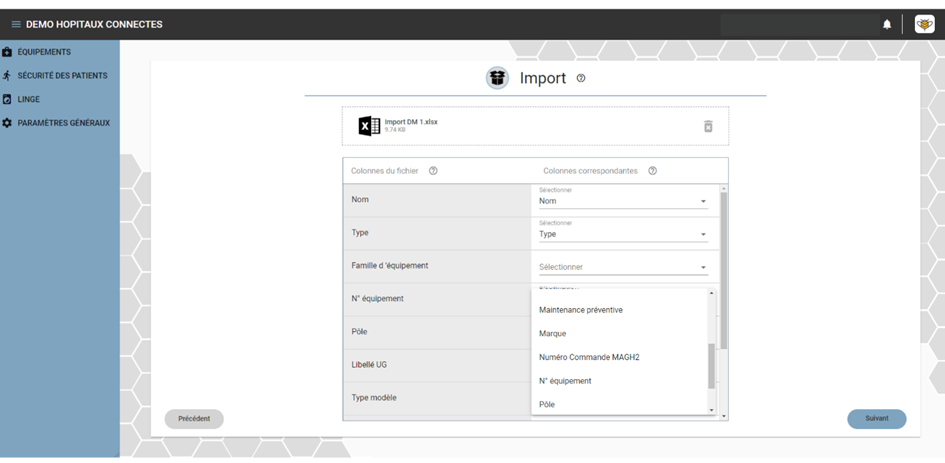Click the Sécurité des patients running icon
Screen dimensions: 945x463
7,75
